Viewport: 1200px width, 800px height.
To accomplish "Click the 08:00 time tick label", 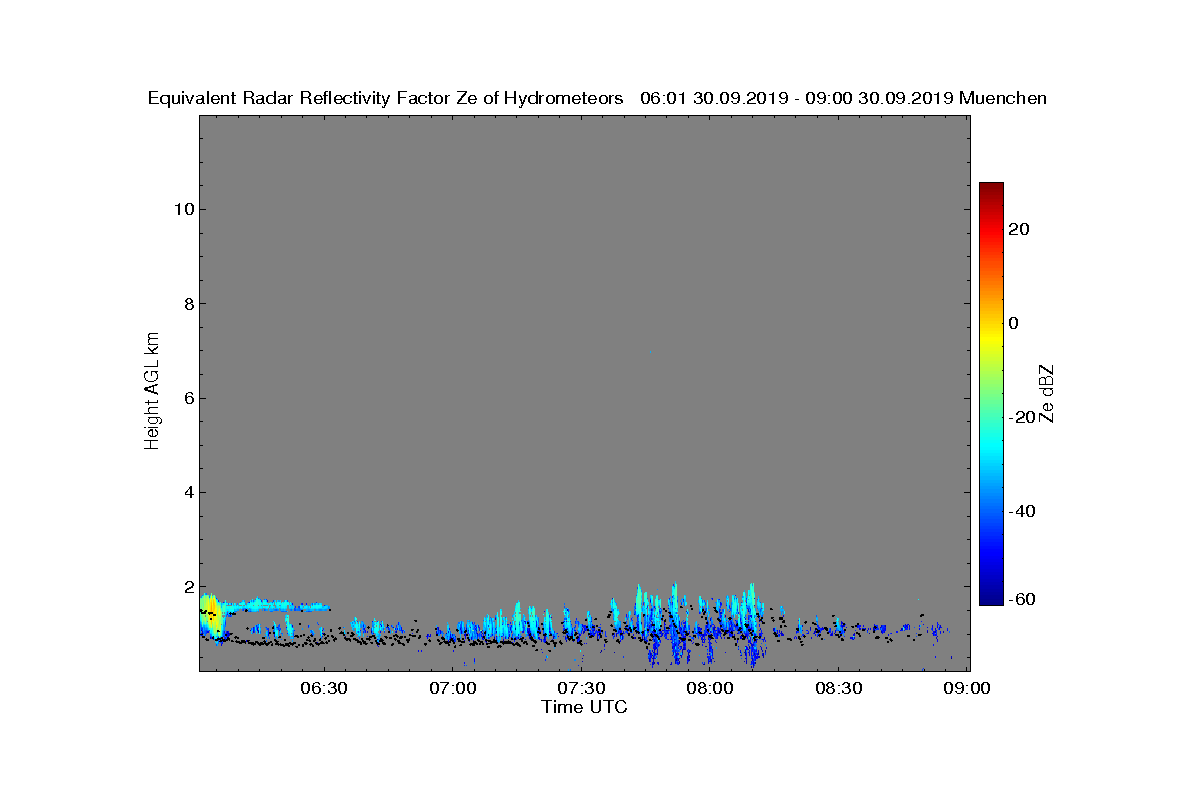I will (711, 688).
